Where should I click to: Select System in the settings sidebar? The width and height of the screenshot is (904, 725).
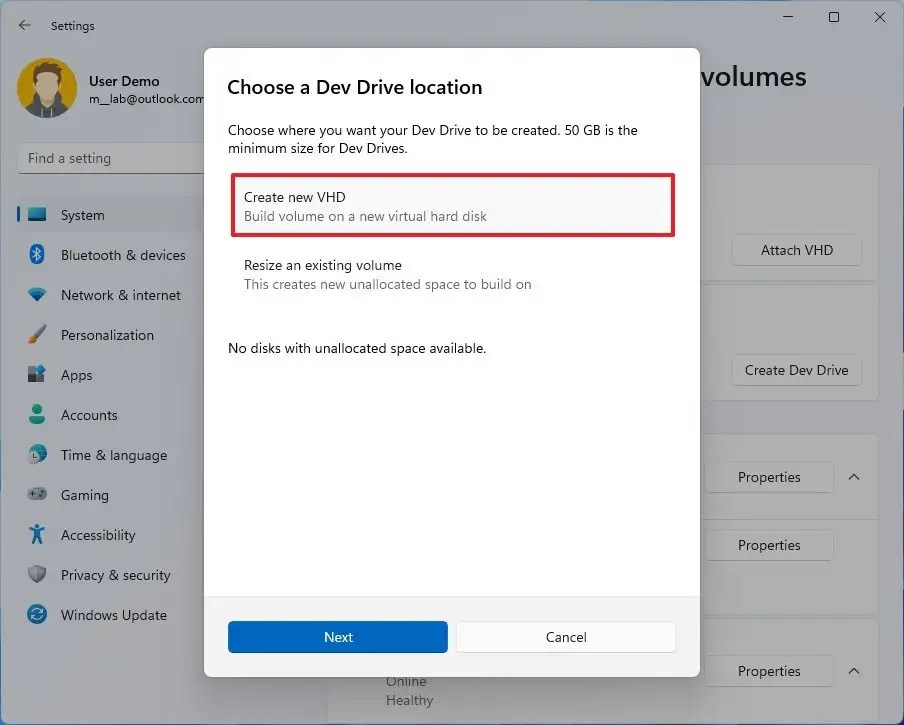click(82, 215)
